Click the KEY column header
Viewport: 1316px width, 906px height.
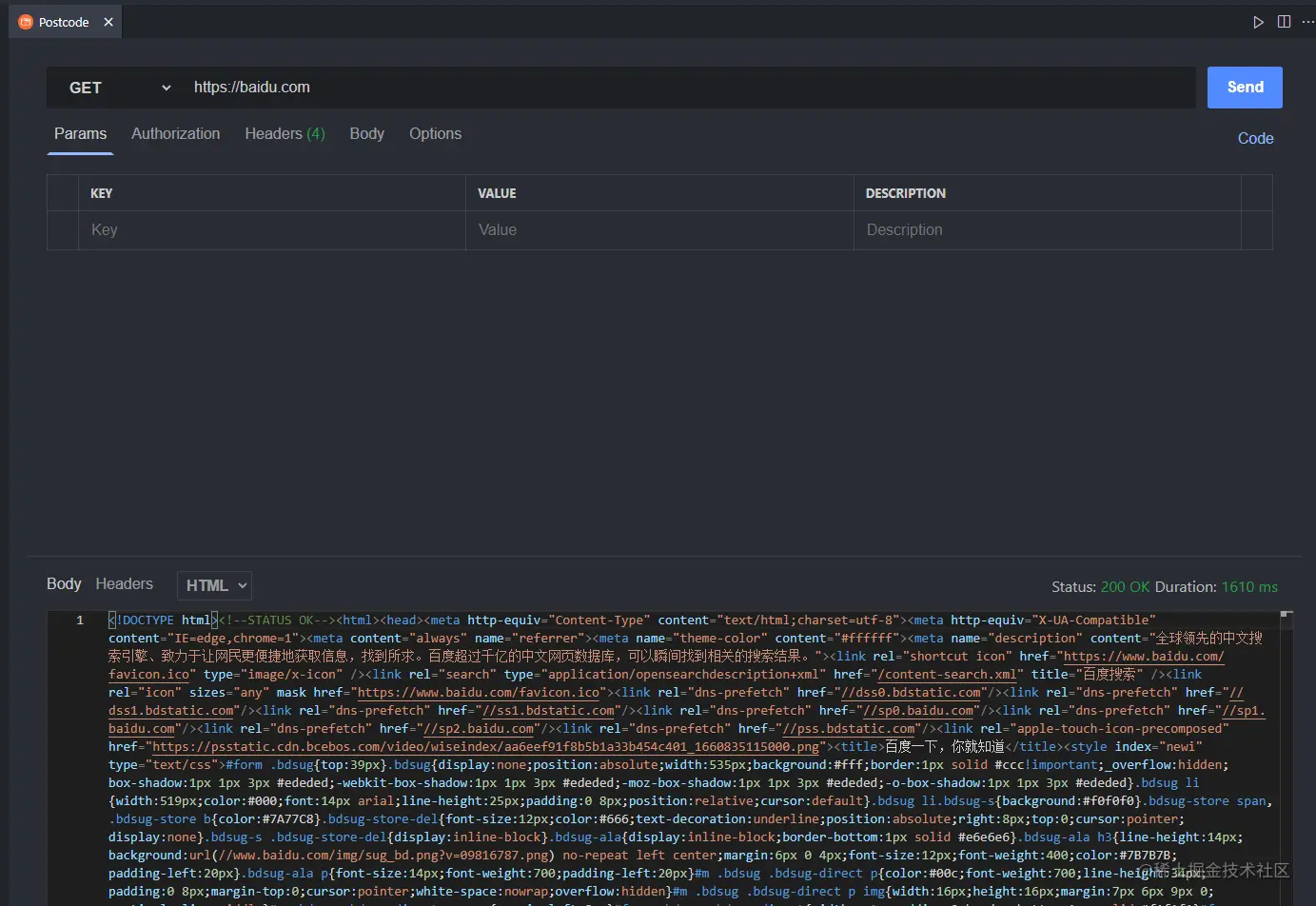coord(102,193)
